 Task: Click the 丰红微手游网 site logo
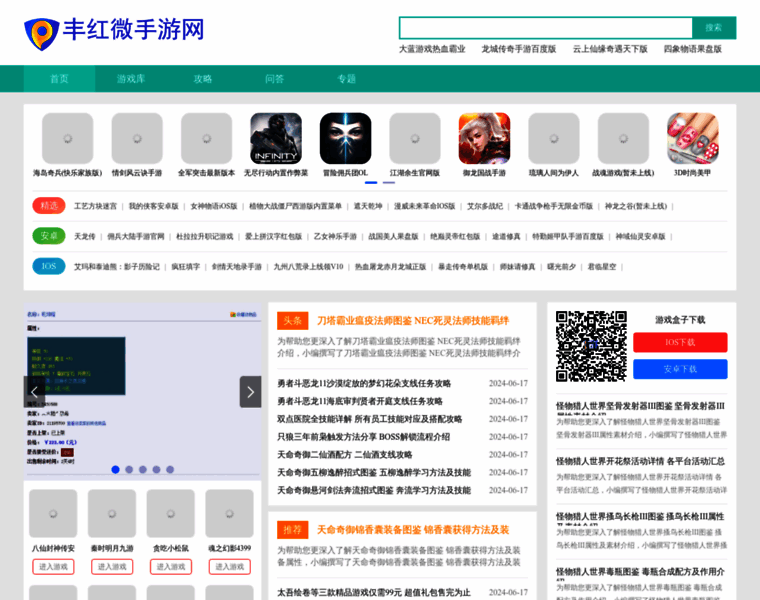coord(114,32)
